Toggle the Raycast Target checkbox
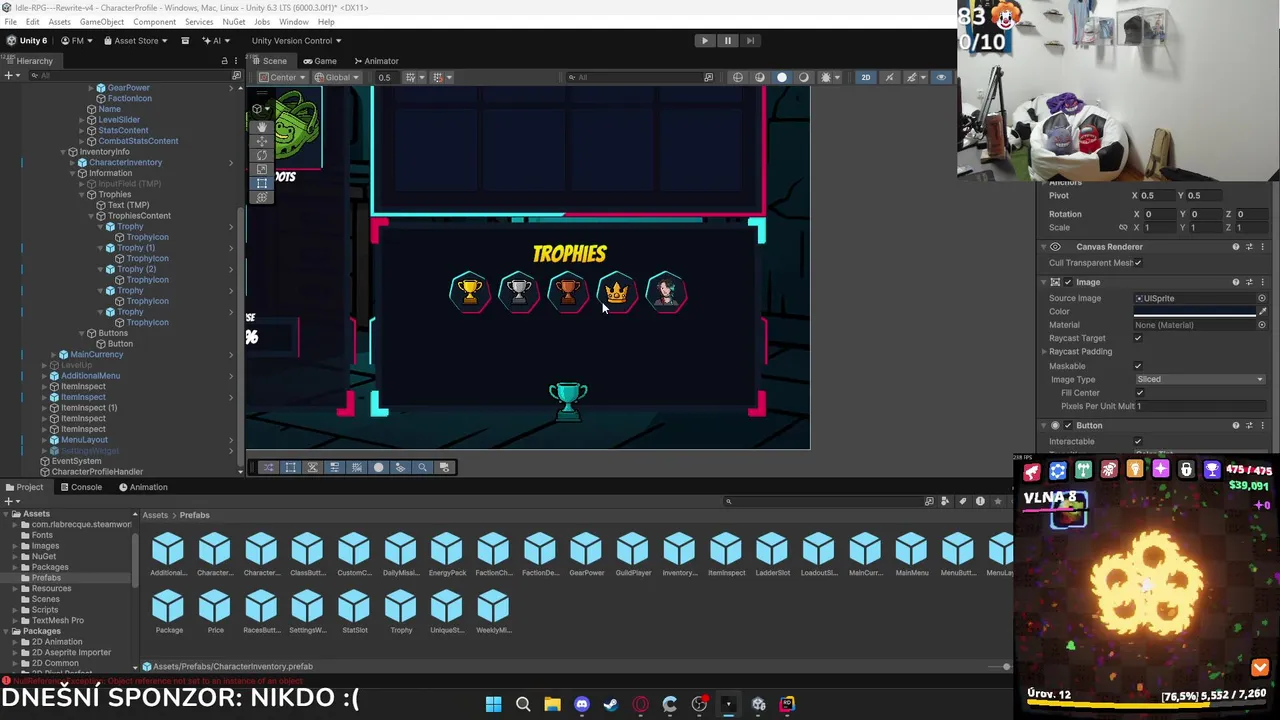This screenshot has width=1280, height=720. click(x=1138, y=338)
